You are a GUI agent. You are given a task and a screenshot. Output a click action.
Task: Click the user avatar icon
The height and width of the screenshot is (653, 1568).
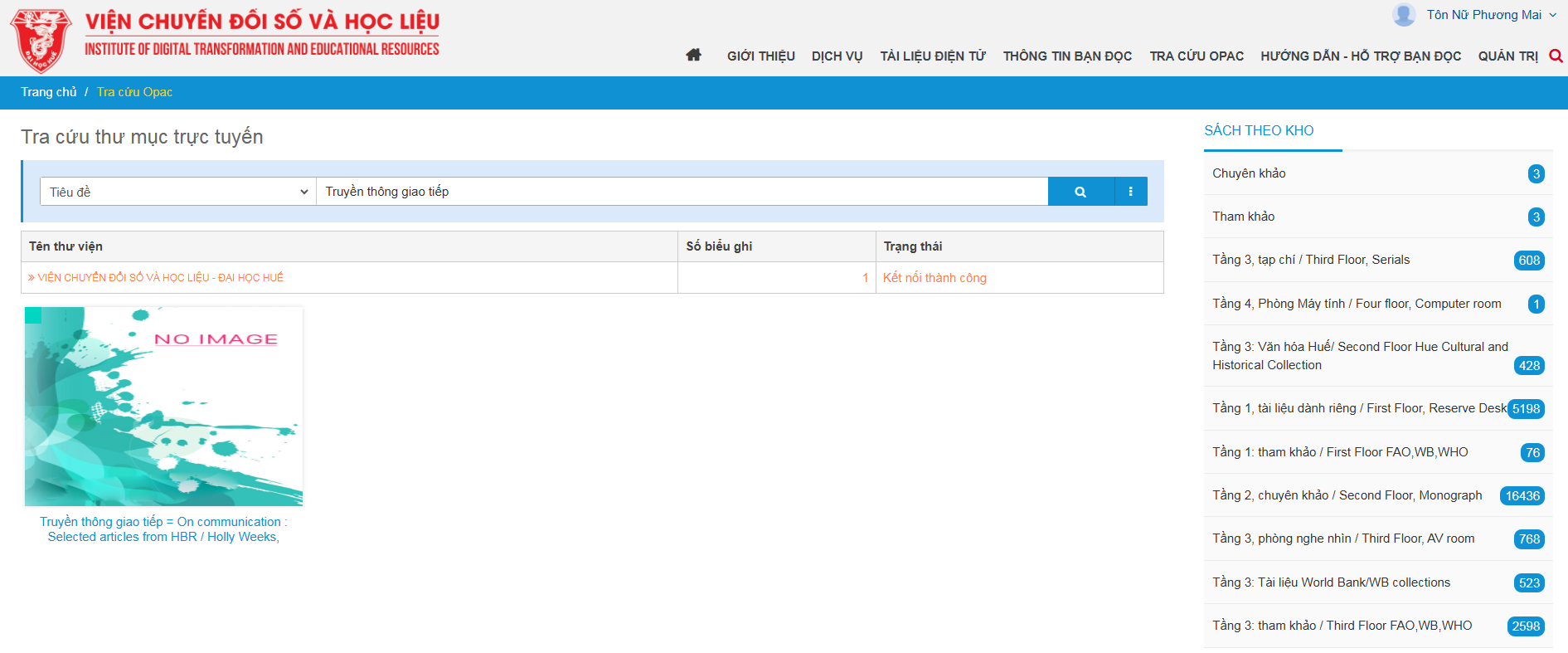pos(1404,15)
